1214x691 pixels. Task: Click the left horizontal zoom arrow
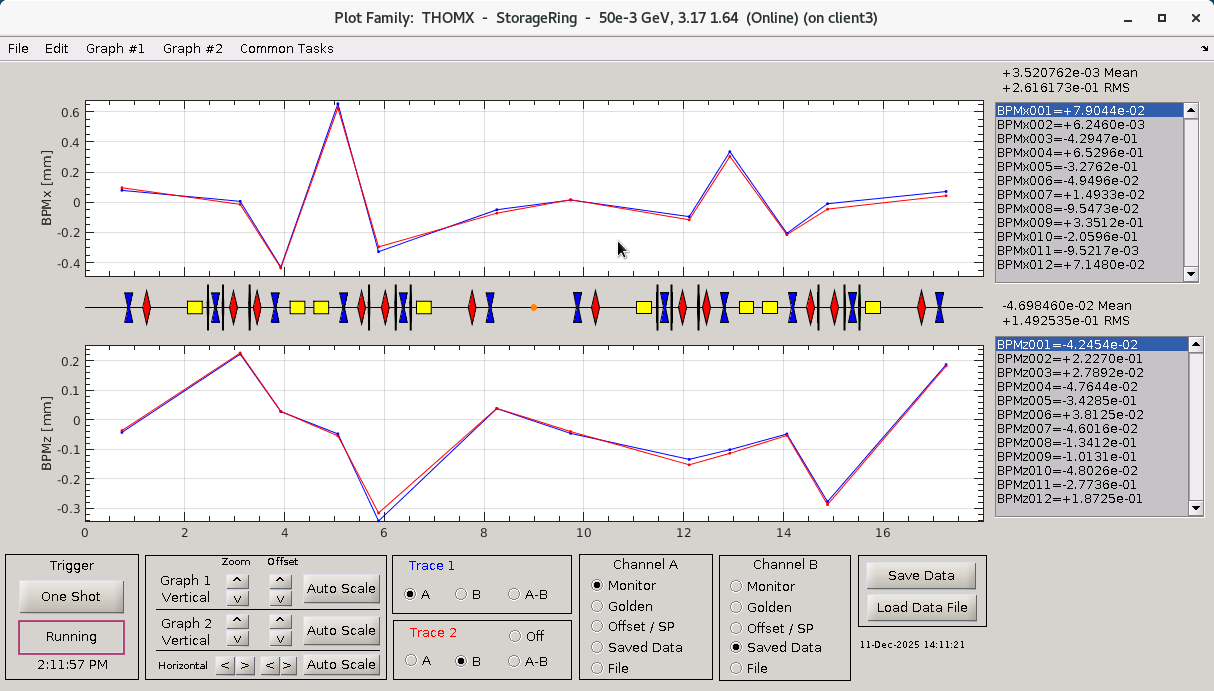pos(226,665)
